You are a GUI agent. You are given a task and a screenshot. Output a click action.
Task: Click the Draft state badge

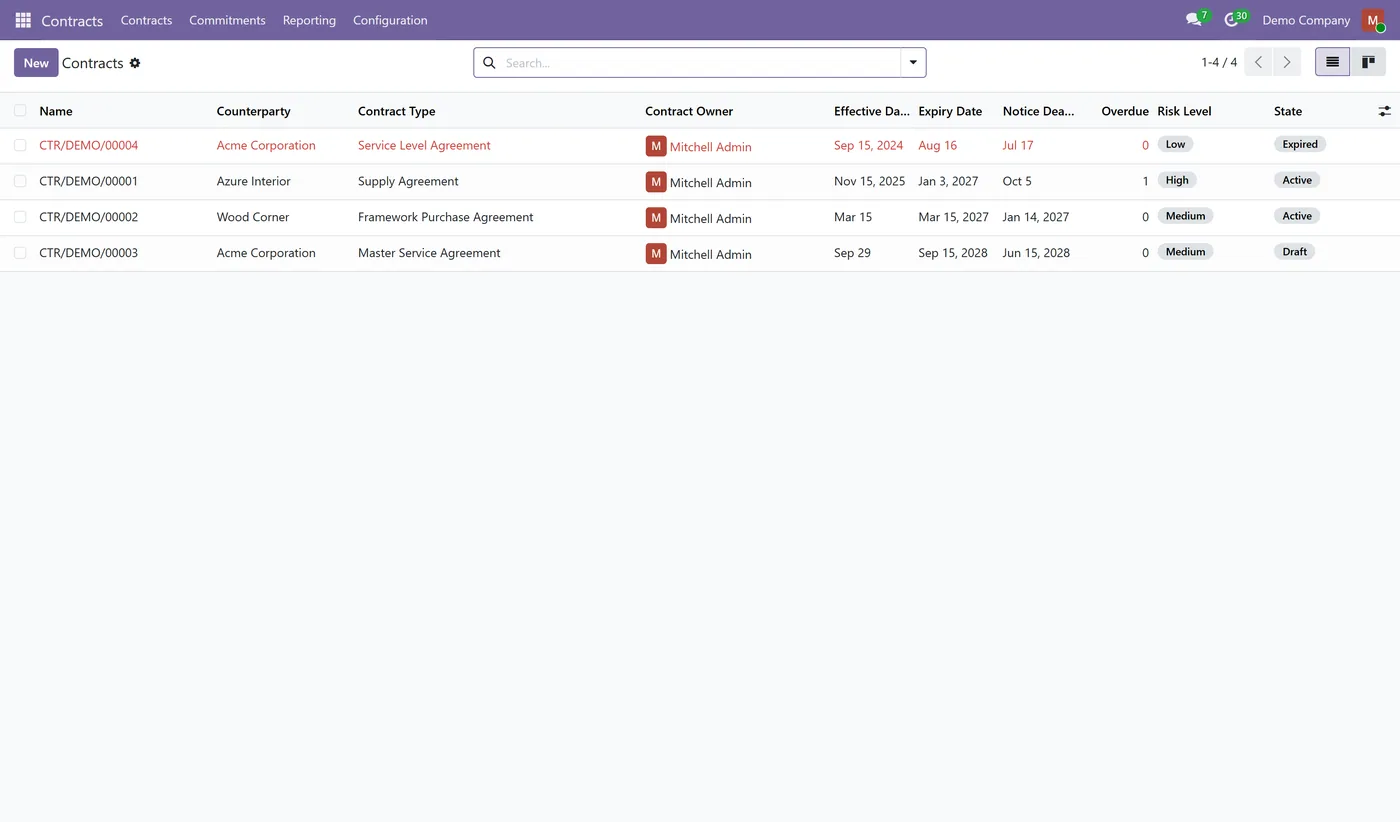pyautogui.click(x=1294, y=252)
